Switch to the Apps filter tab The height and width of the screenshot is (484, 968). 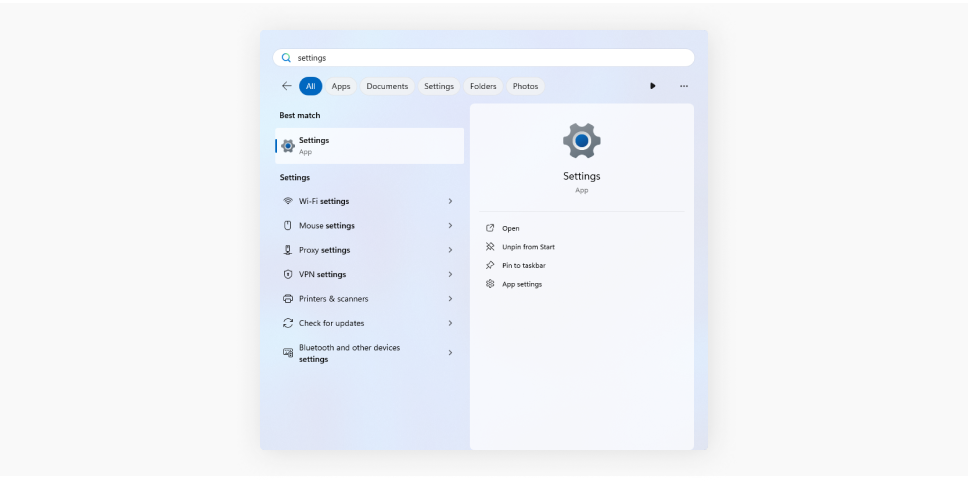[341, 86]
